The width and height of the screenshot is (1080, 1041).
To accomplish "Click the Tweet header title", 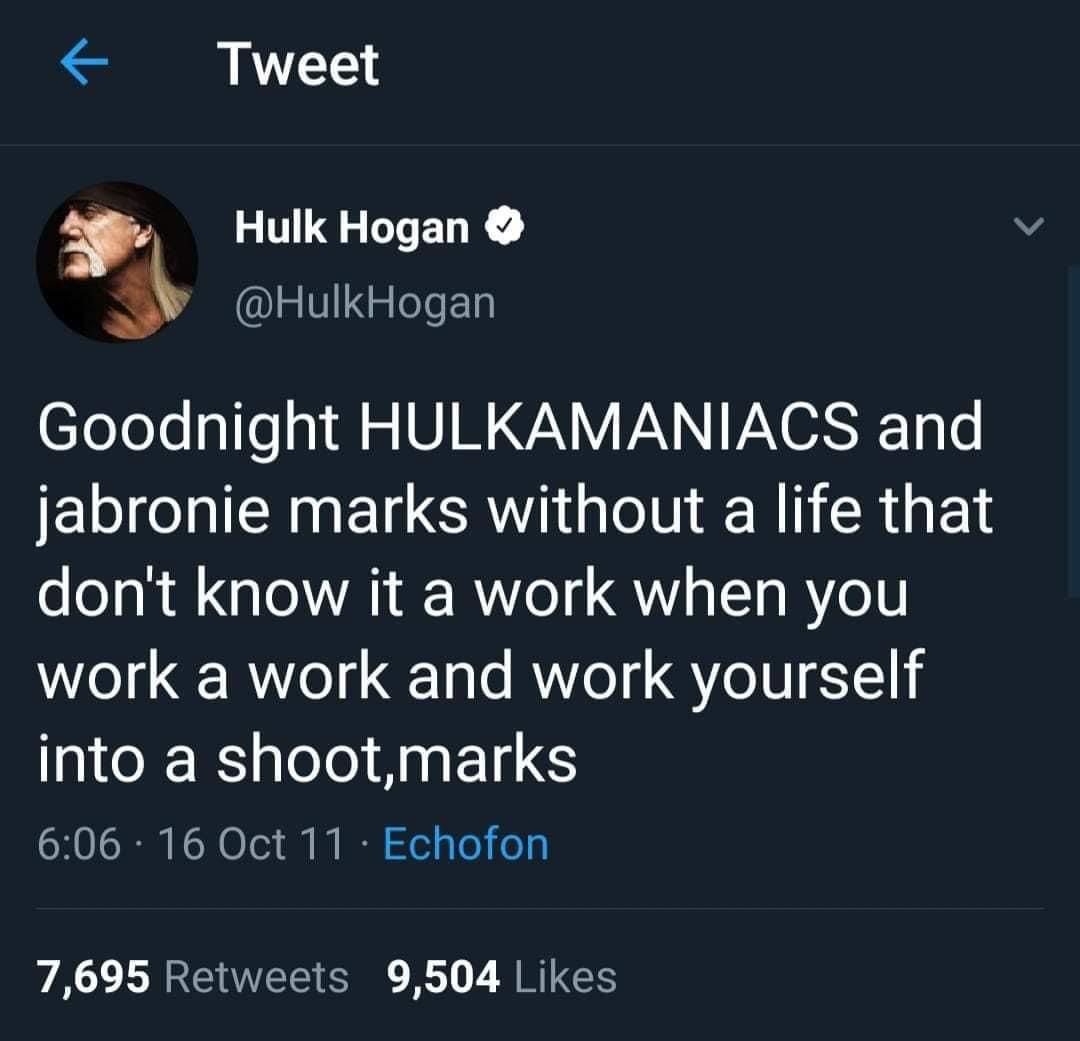I will (x=298, y=64).
